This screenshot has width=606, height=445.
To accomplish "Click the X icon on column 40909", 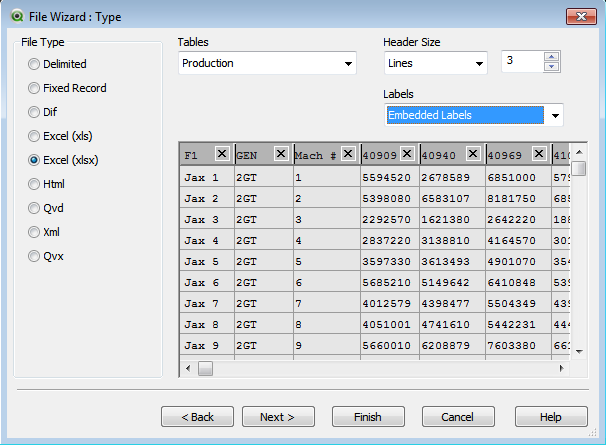I will [x=407, y=154].
